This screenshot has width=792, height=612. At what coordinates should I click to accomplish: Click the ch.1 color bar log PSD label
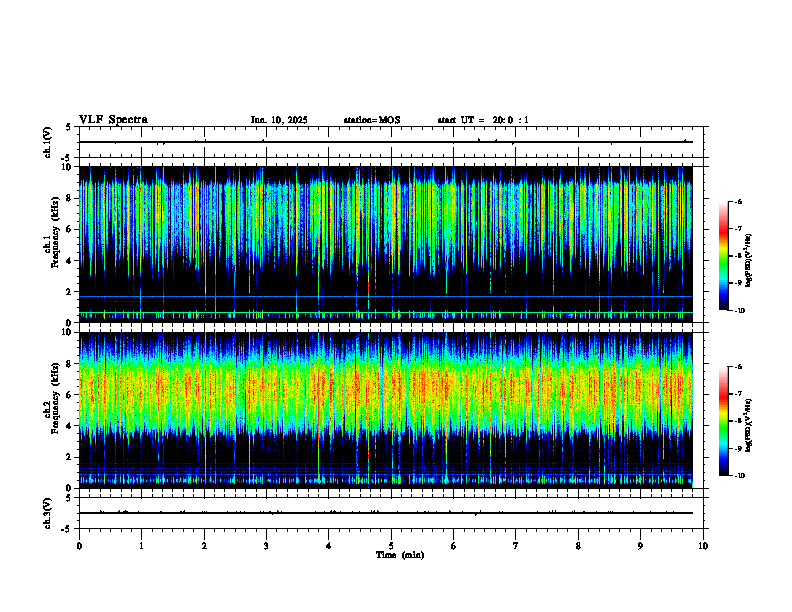click(x=748, y=260)
